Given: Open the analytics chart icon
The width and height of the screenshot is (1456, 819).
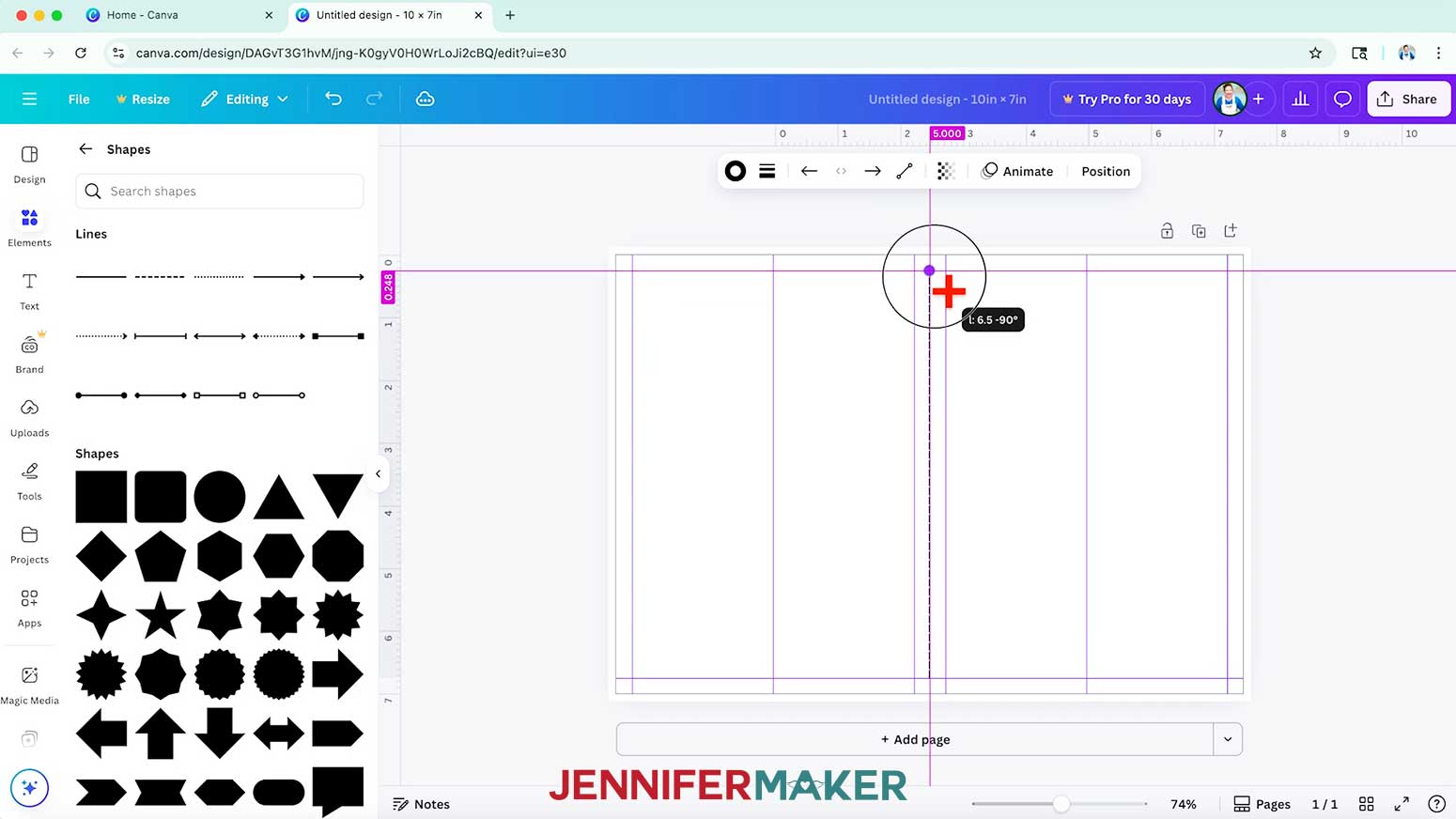Looking at the screenshot, I should tap(1300, 99).
